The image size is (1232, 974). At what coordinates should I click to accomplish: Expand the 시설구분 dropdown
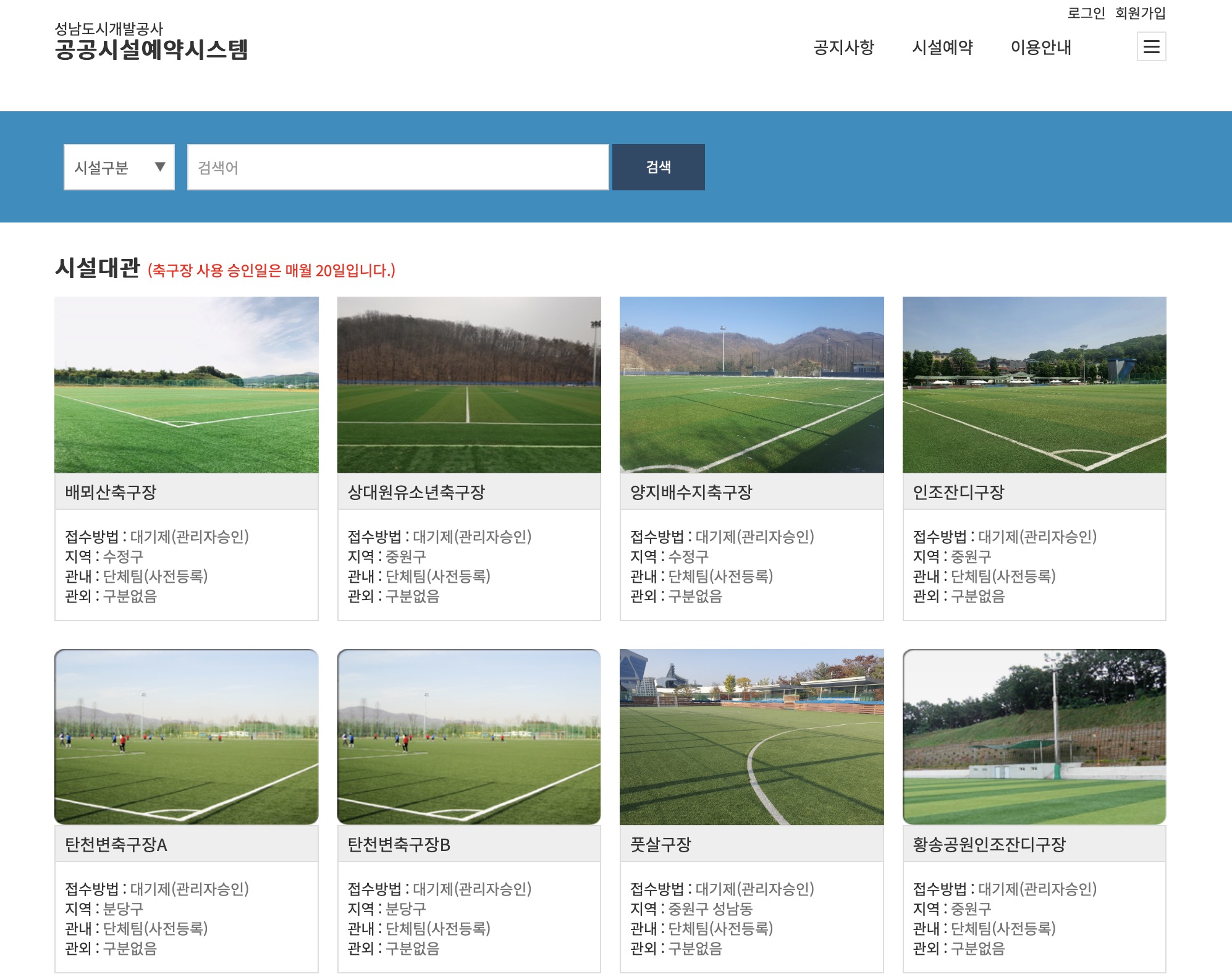point(119,167)
